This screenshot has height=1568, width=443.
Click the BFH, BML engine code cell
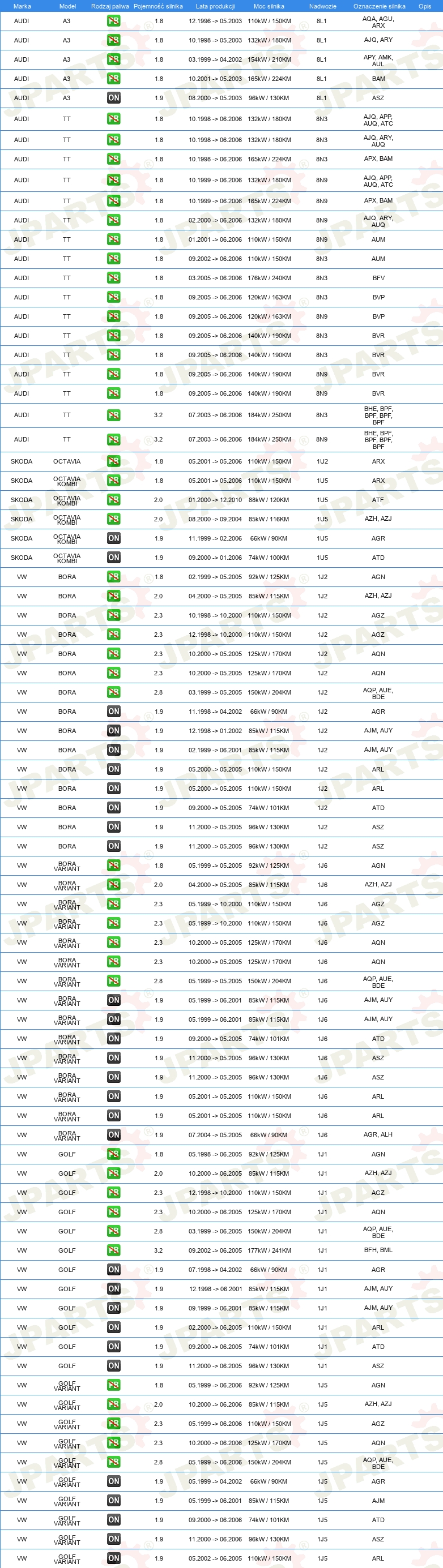[378, 1250]
